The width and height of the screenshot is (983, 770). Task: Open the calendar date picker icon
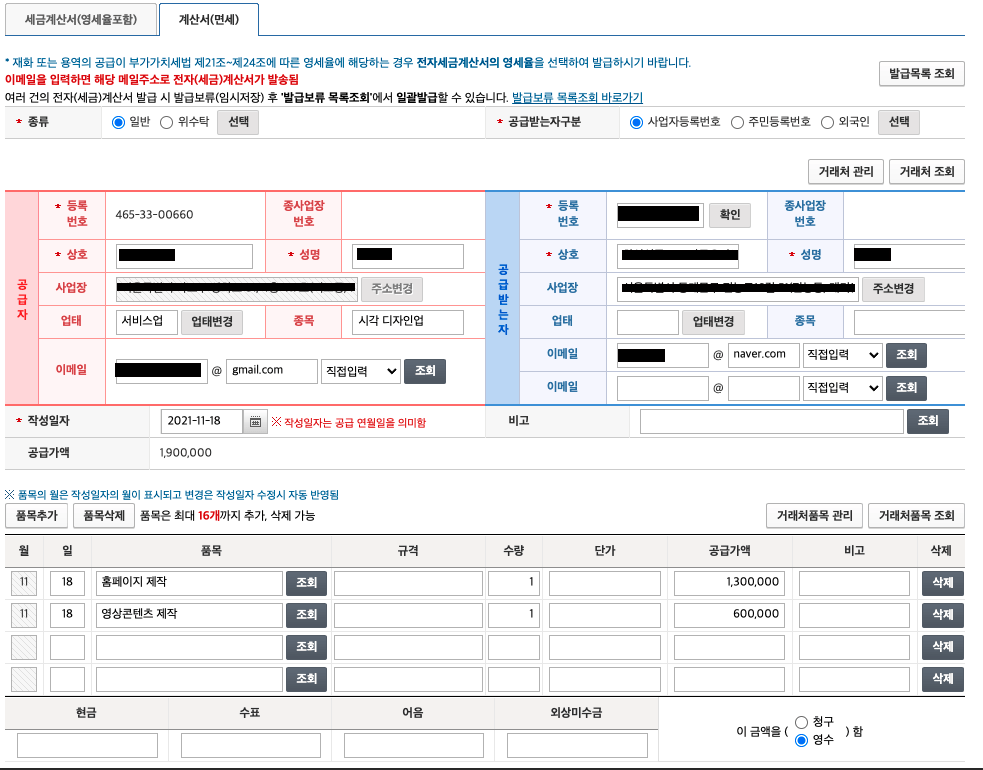point(255,422)
